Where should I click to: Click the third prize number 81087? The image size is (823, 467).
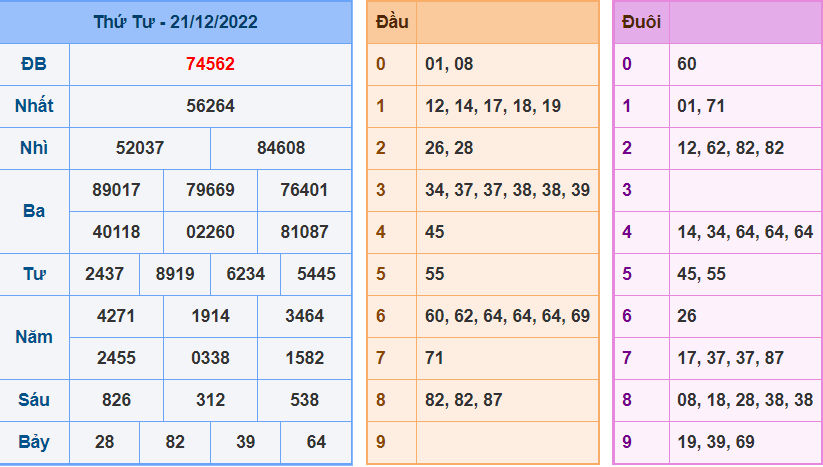(304, 232)
